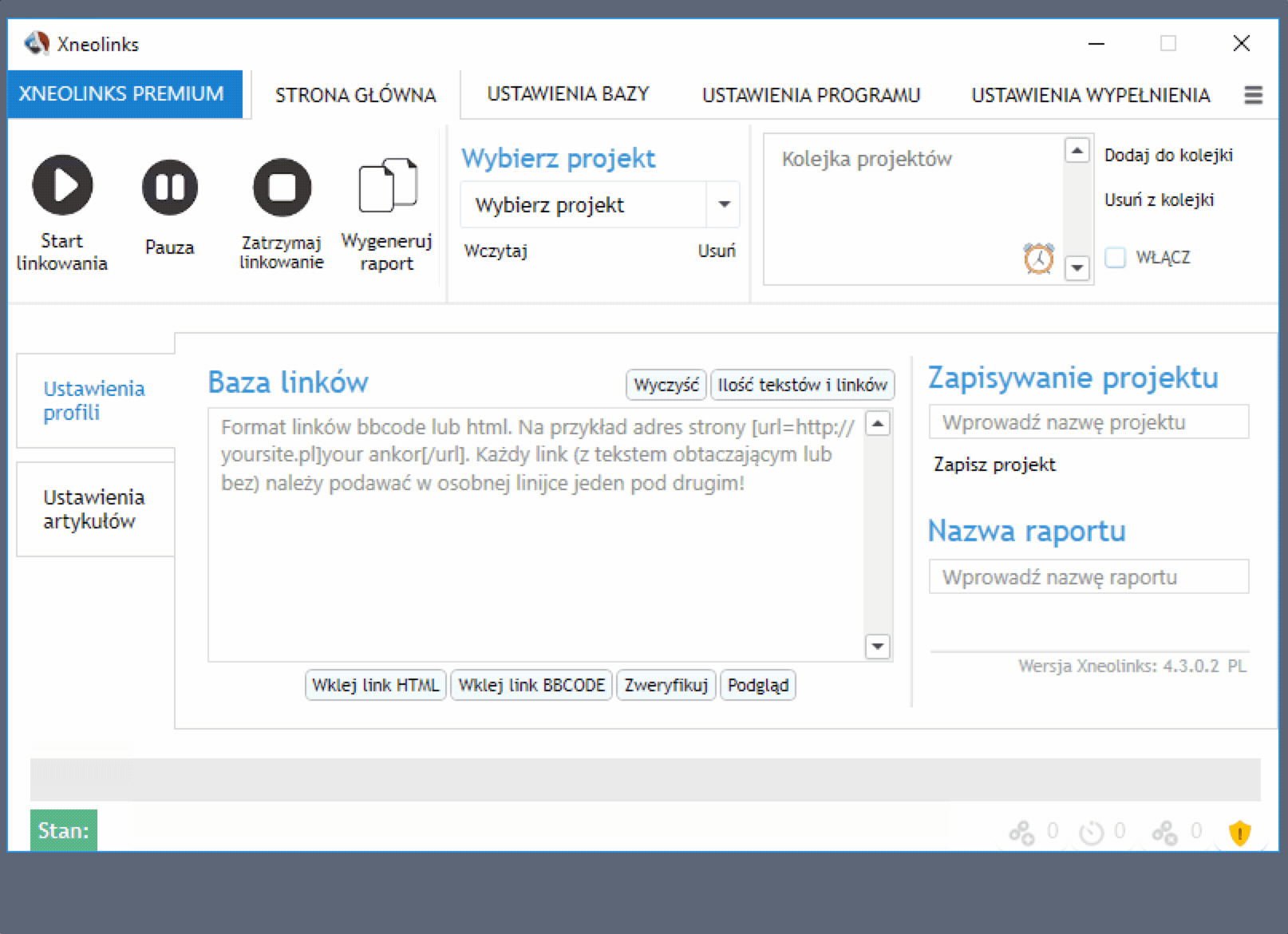This screenshot has width=1288, height=934.
Task: Switch to USTAWIENIA WYPEŁNIENIA tab
Action: point(1090,95)
